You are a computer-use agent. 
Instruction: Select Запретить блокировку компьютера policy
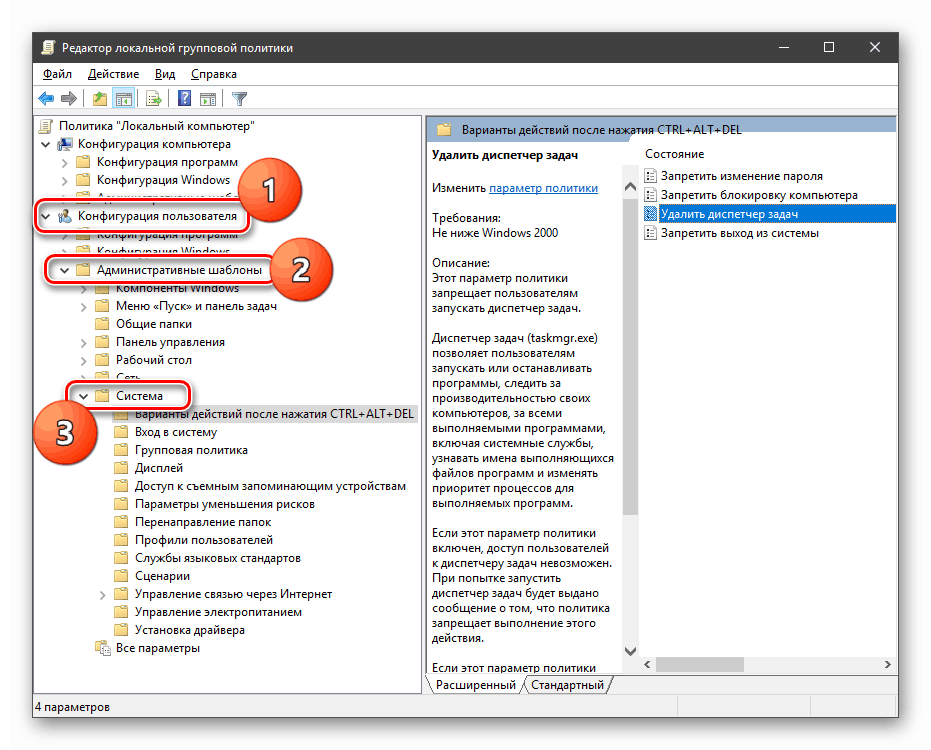click(759, 195)
